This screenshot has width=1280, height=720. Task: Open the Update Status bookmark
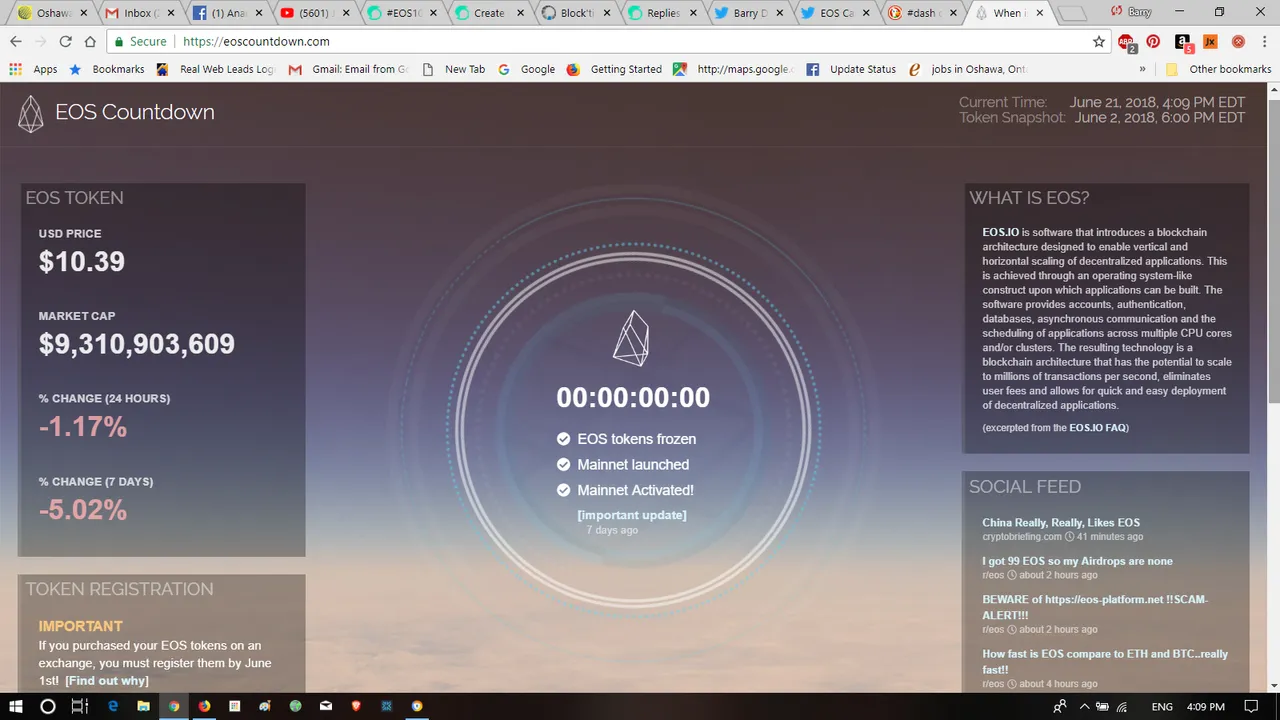tap(851, 69)
